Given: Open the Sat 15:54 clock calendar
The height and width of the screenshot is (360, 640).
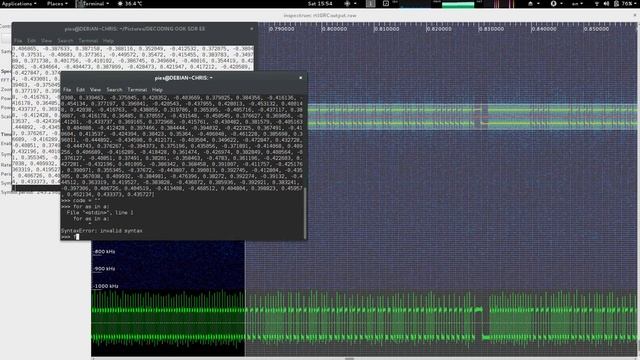Looking at the screenshot, I should tap(320, 4).
